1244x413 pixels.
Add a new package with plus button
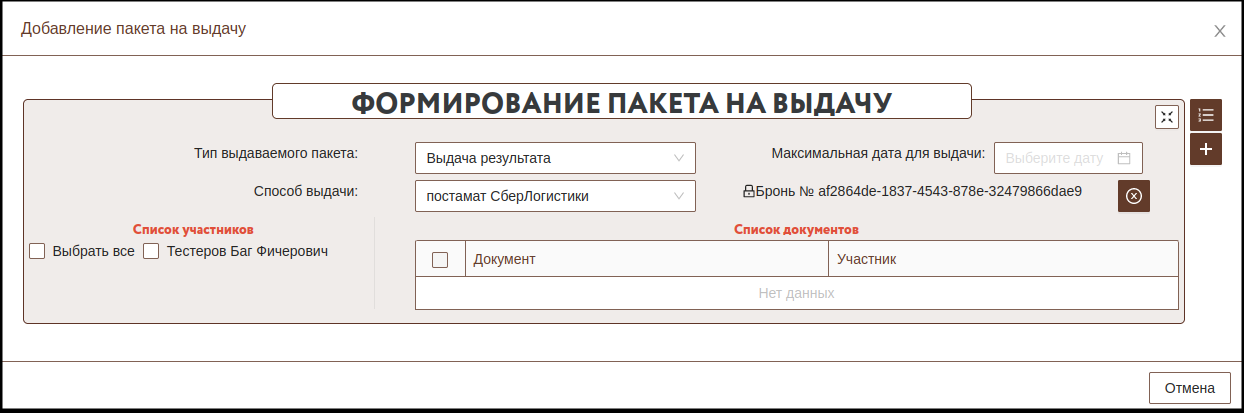(x=1206, y=149)
